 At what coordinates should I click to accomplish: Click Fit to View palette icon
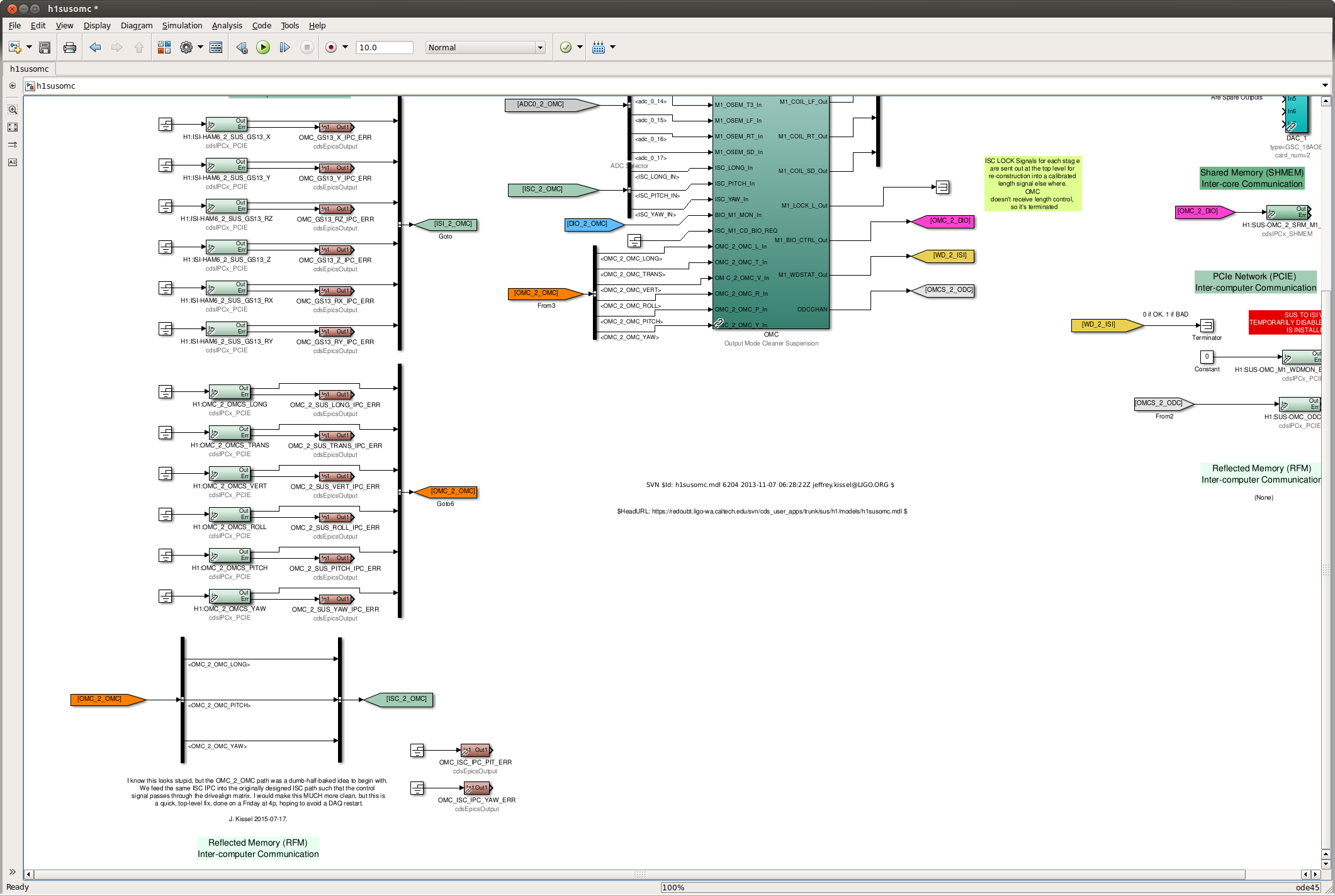pos(13,127)
